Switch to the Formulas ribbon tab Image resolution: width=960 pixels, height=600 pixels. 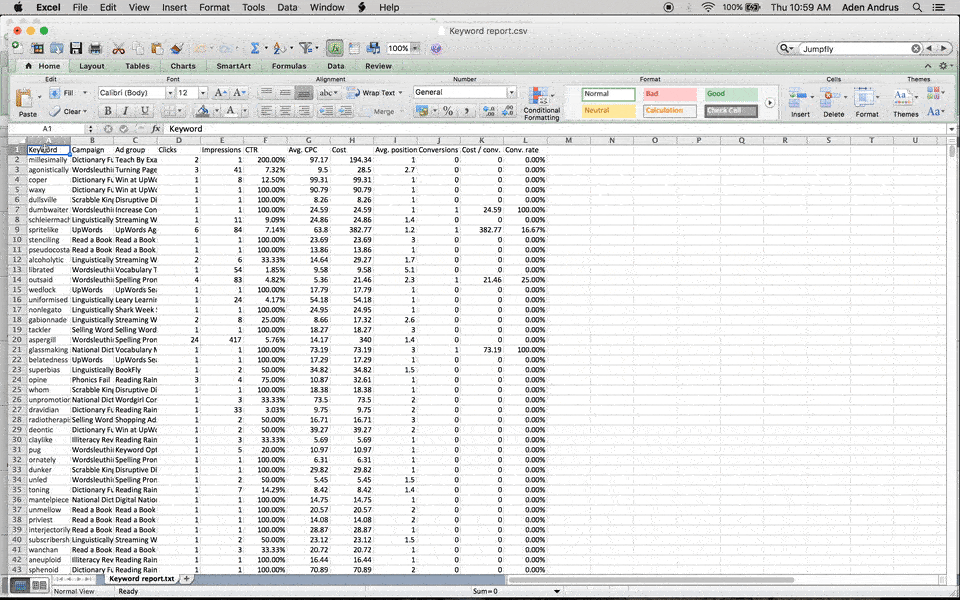(x=289, y=66)
